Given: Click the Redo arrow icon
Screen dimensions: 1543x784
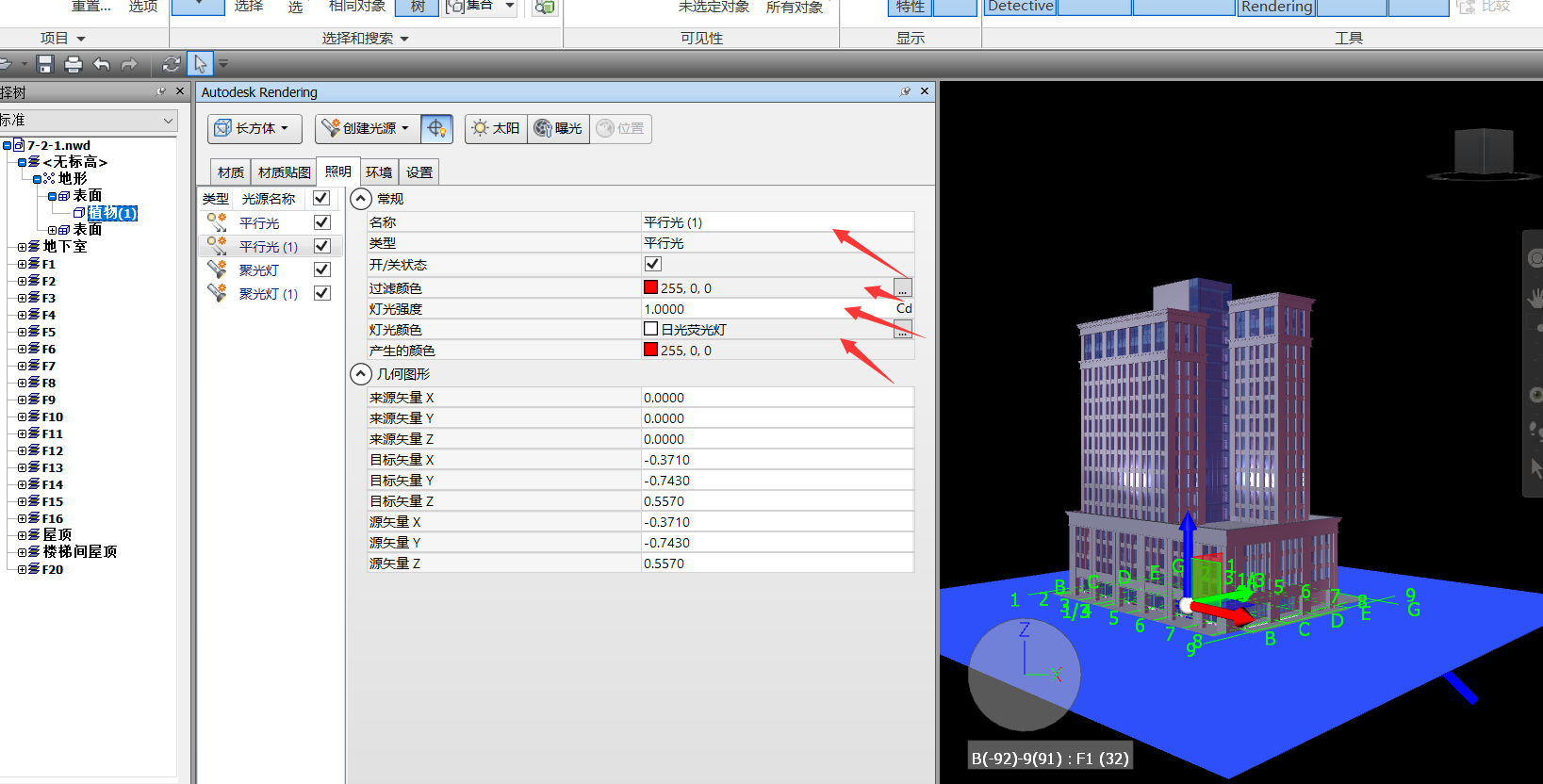Looking at the screenshot, I should [129, 64].
